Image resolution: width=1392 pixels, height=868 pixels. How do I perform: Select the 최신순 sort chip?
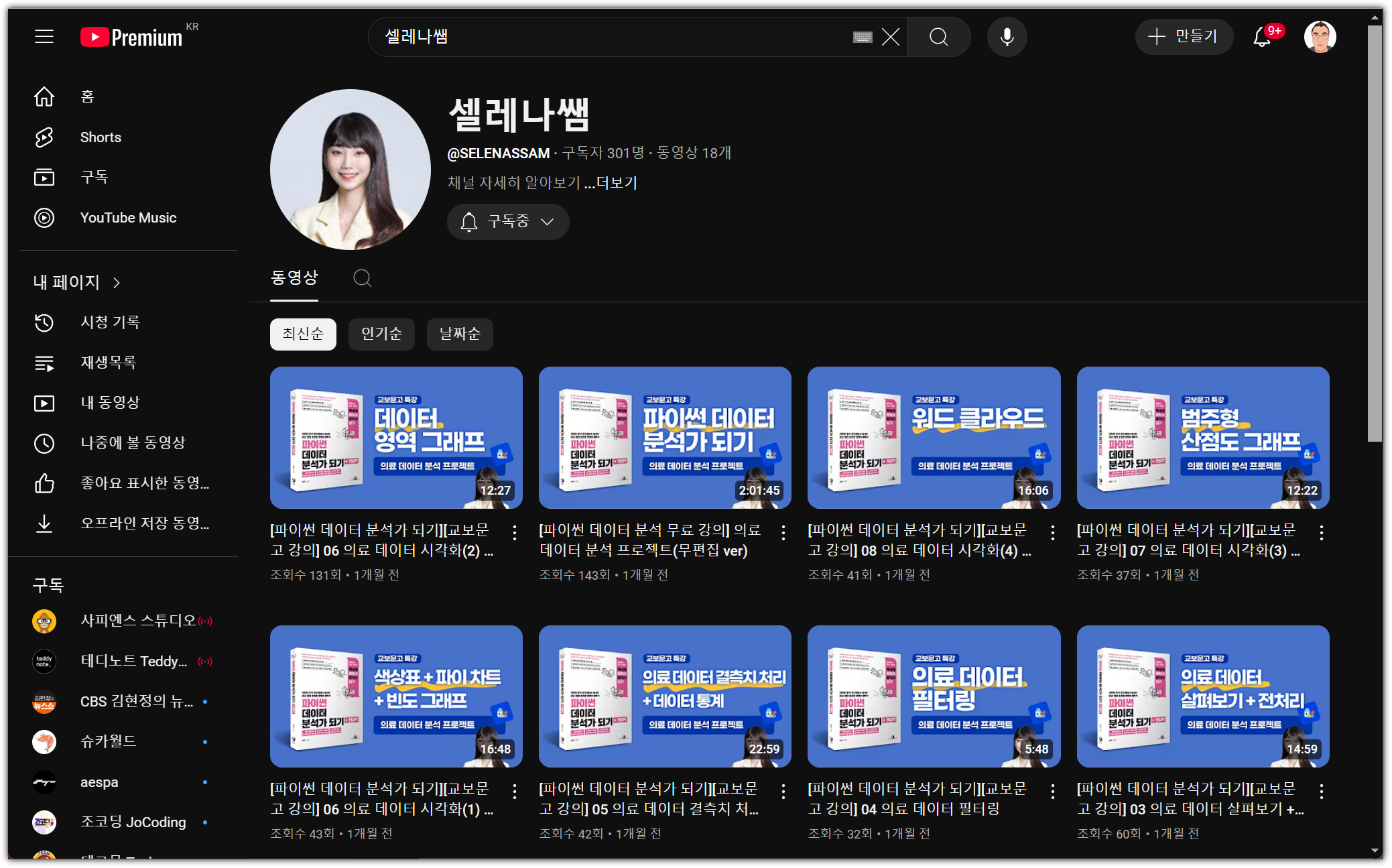pos(303,334)
